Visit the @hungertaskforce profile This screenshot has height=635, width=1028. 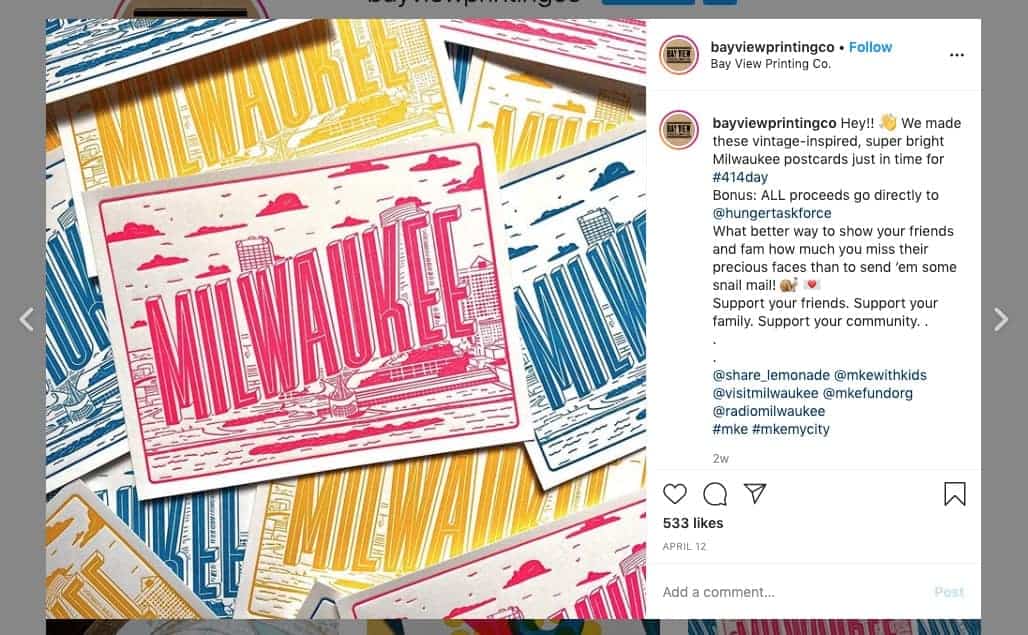[x=772, y=213]
